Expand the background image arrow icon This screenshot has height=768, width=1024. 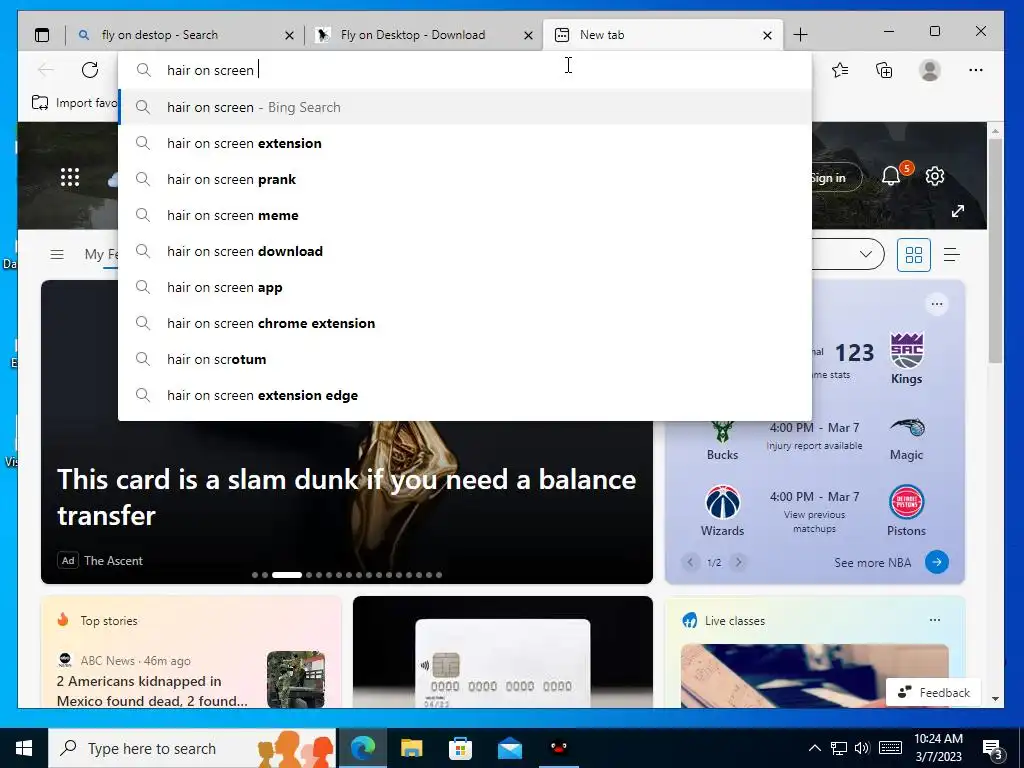[957, 211]
